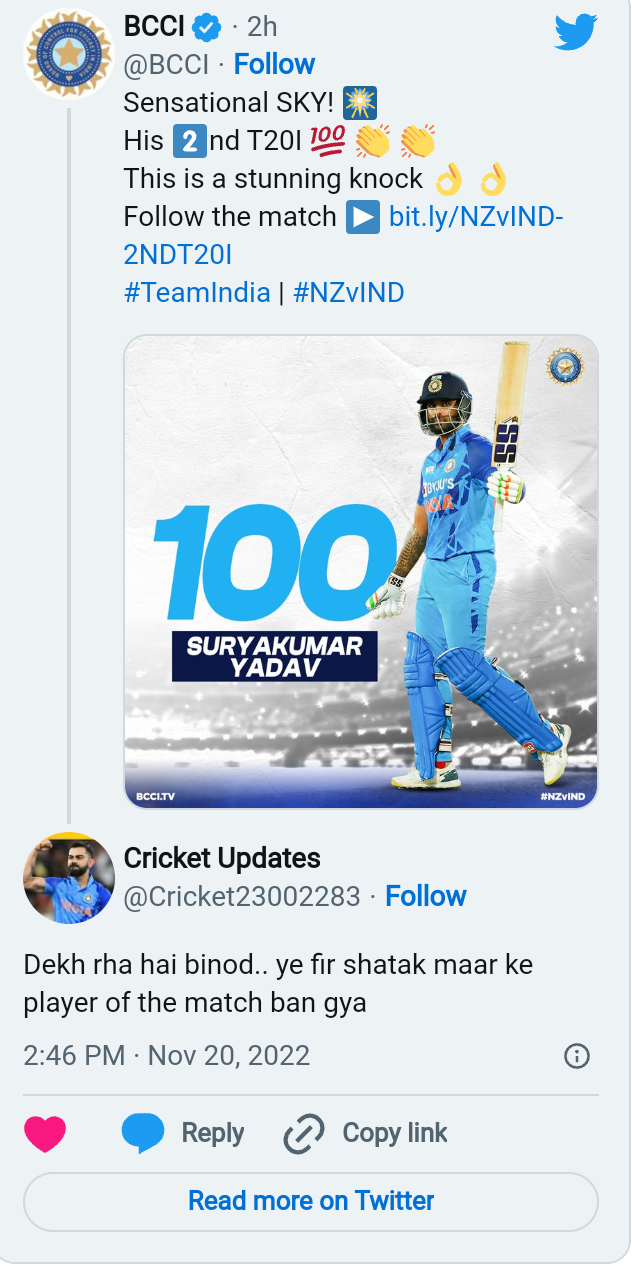Screen dimensions: 632x1271
Task: Follow @Cricket23002283 account
Action: click(426, 896)
